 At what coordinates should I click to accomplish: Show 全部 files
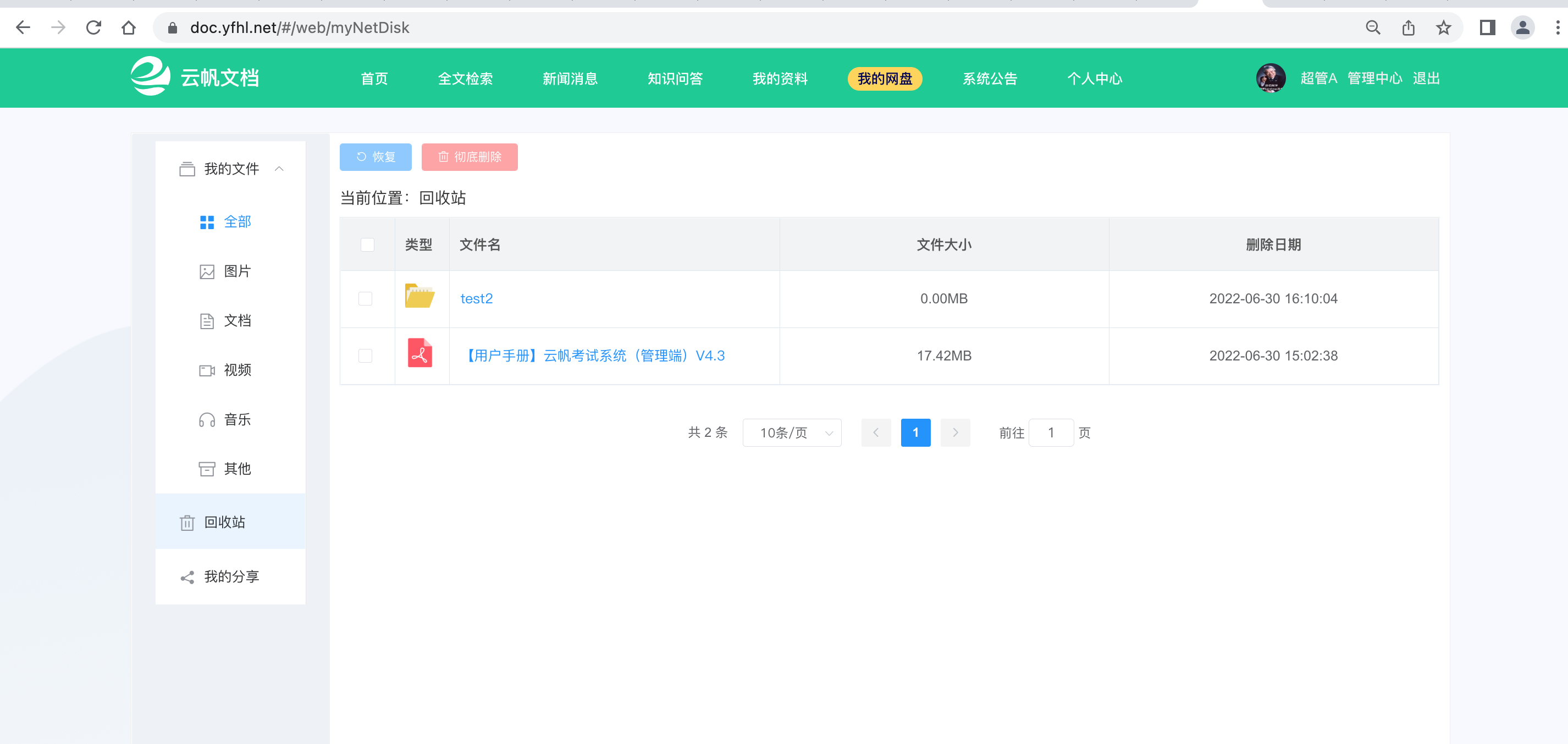point(230,221)
